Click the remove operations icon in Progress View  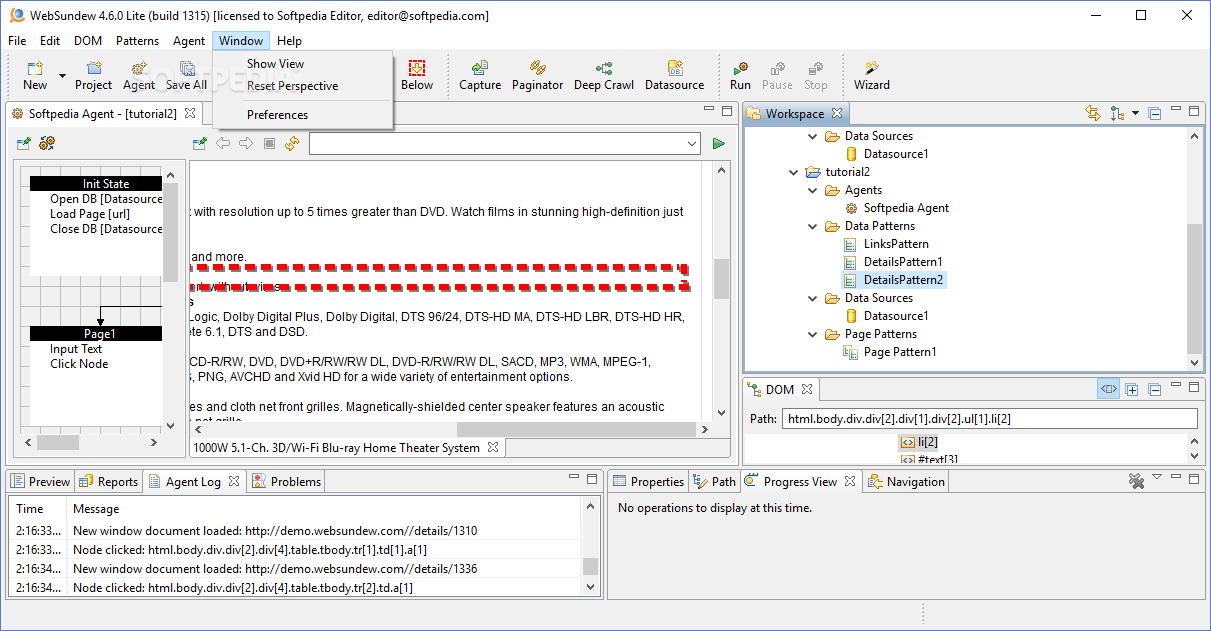click(x=1136, y=481)
